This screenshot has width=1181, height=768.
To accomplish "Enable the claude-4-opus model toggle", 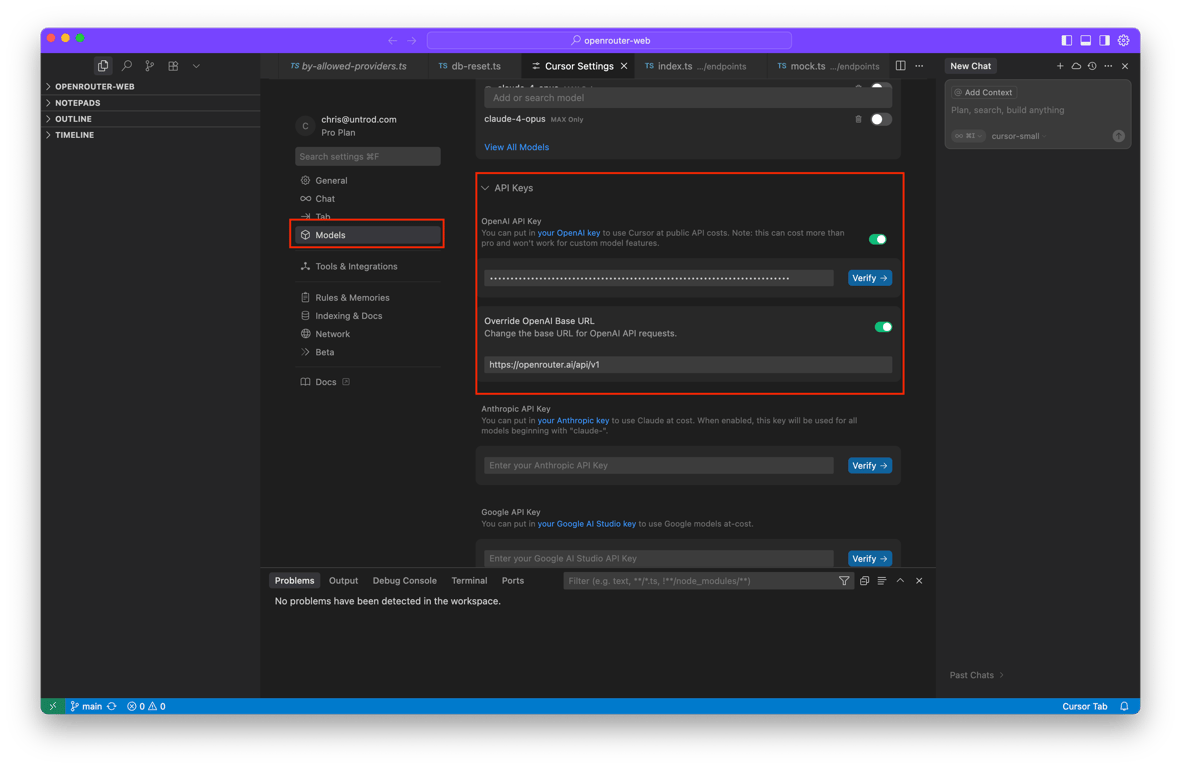I will point(880,119).
